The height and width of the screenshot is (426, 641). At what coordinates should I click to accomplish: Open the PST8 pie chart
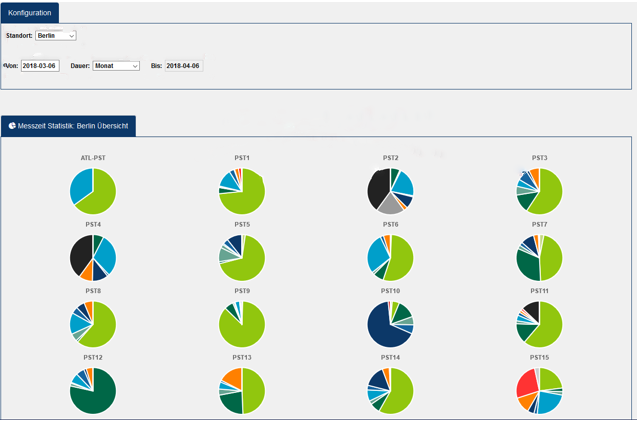[x=93, y=325]
